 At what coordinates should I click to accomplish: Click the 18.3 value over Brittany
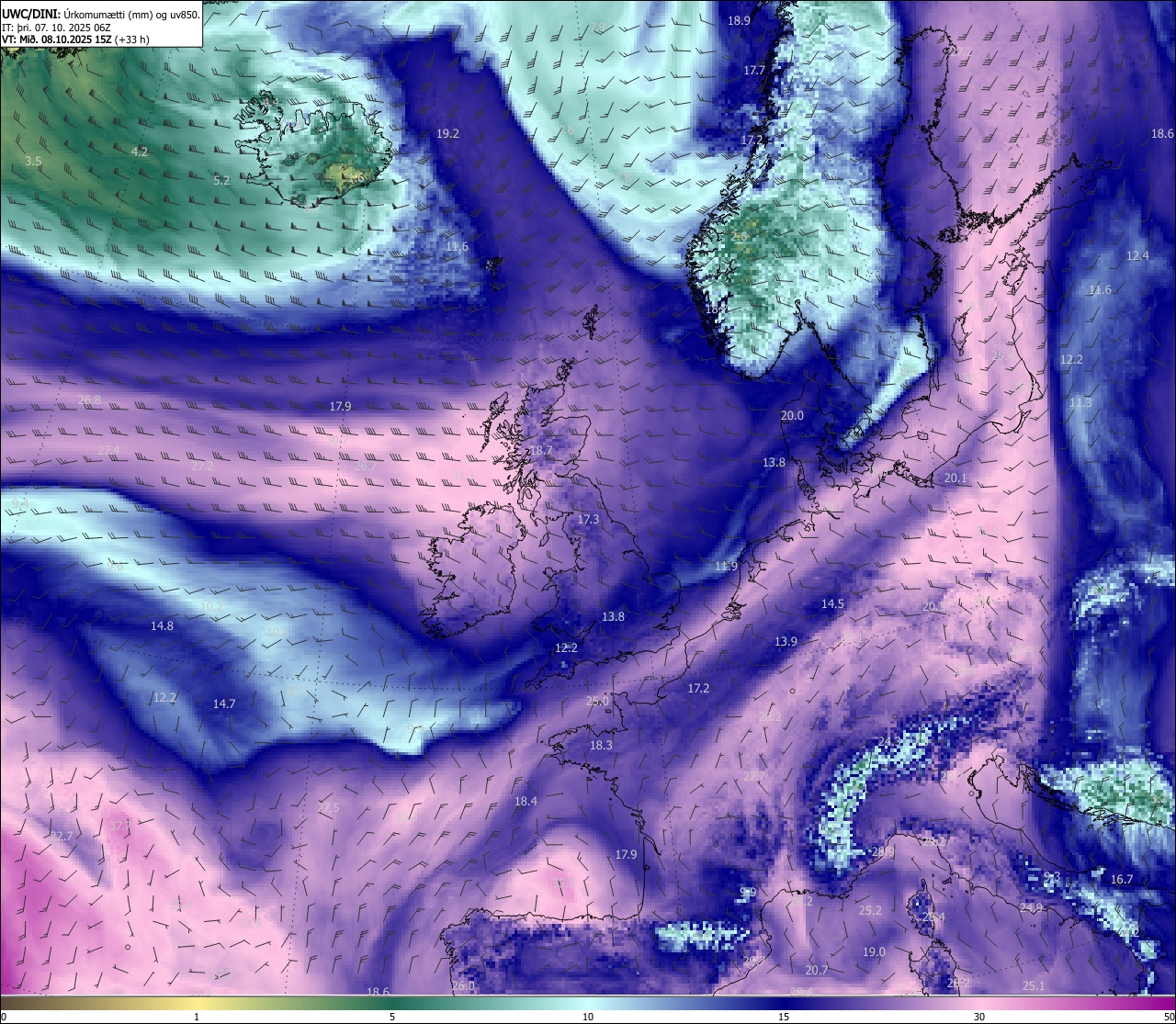601,745
